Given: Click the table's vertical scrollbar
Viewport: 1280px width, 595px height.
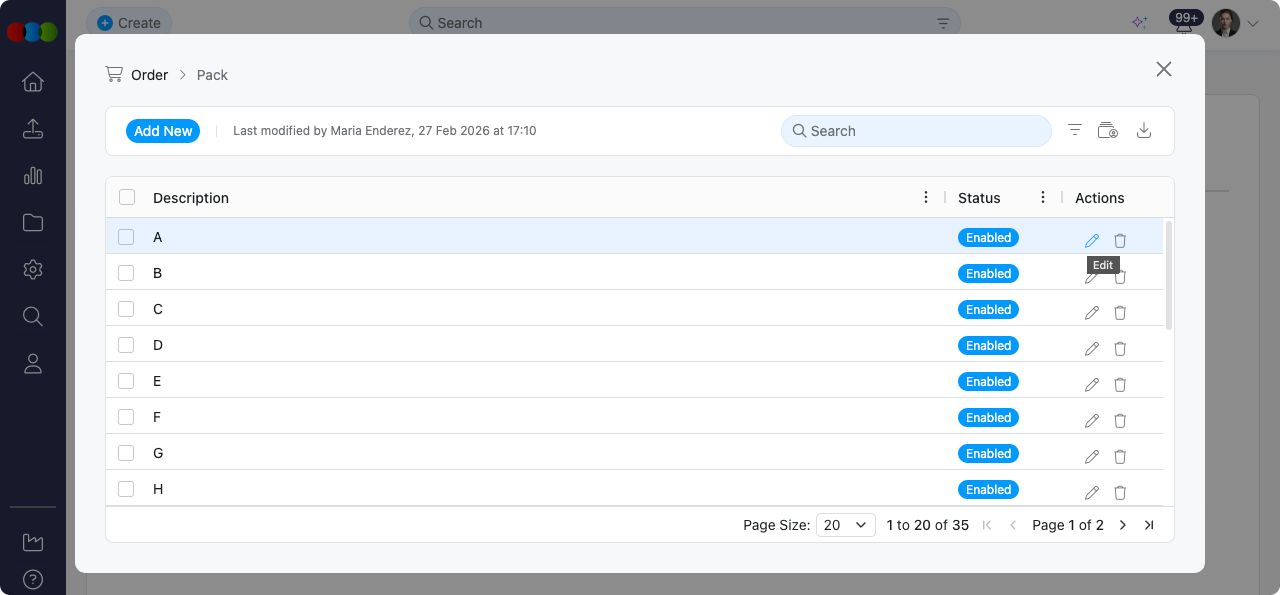Looking at the screenshot, I should click(1169, 275).
